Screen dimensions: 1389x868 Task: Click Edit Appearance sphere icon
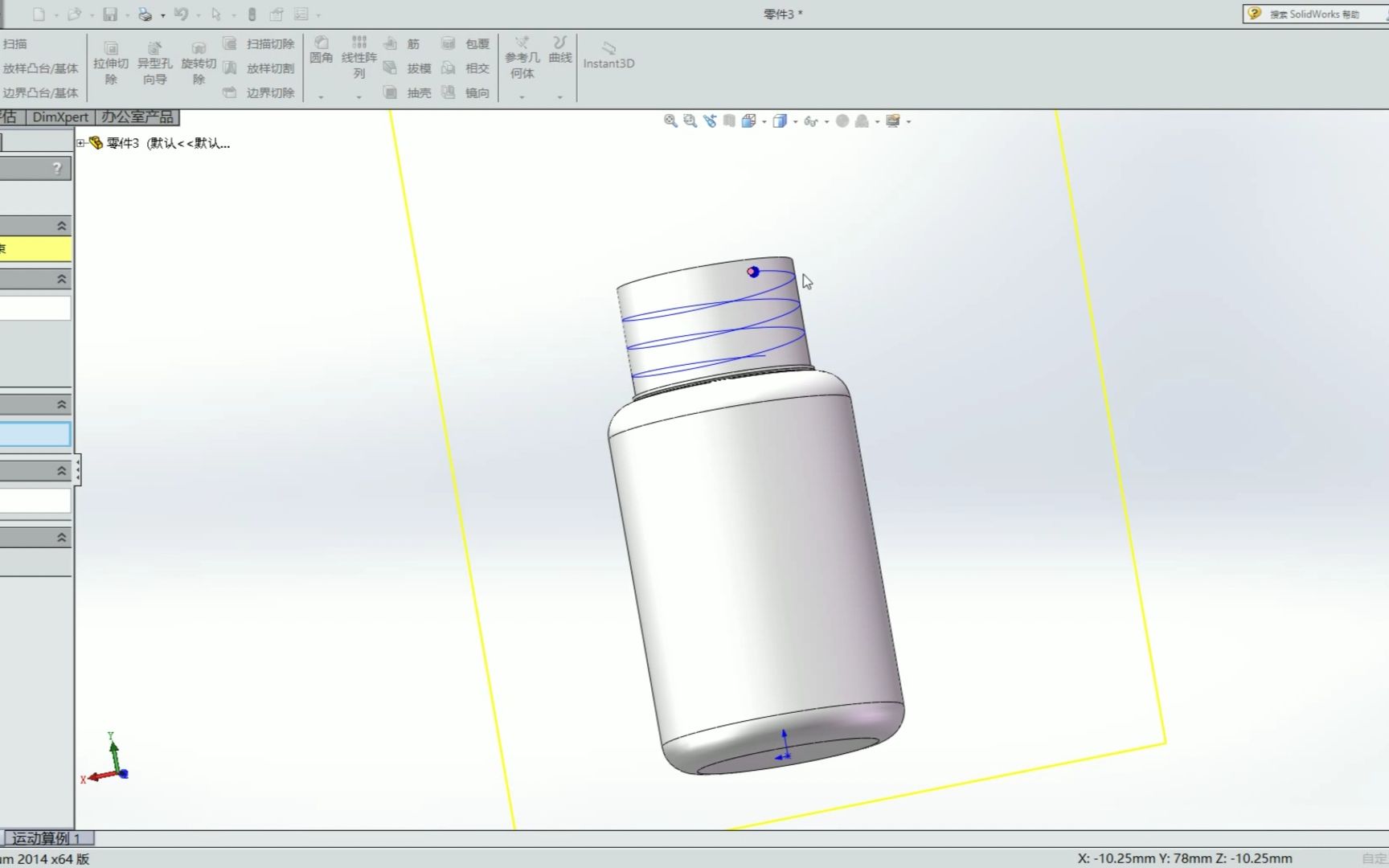point(842,121)
